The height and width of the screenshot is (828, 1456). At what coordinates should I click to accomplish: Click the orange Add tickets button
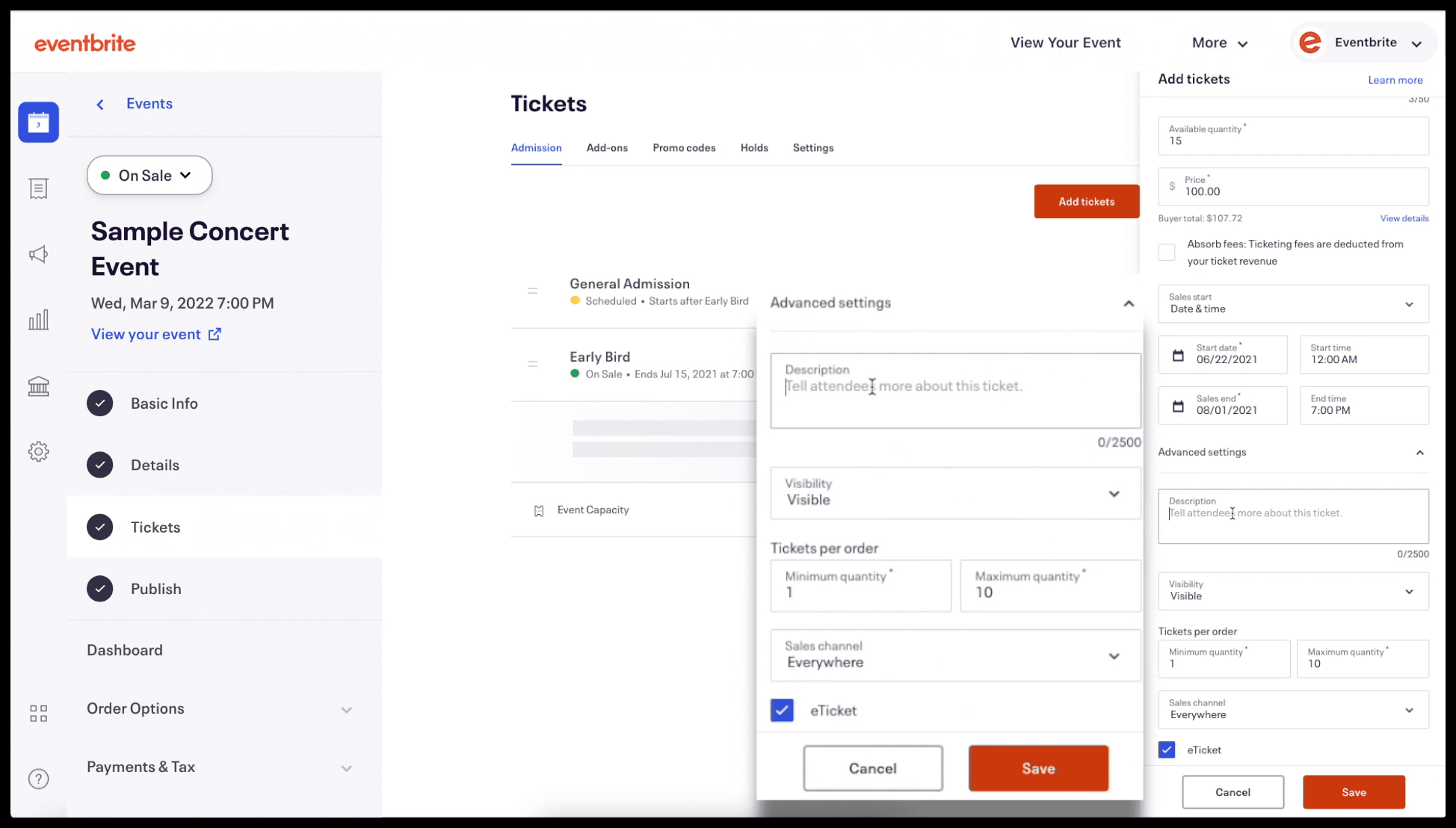point(1085,201)
